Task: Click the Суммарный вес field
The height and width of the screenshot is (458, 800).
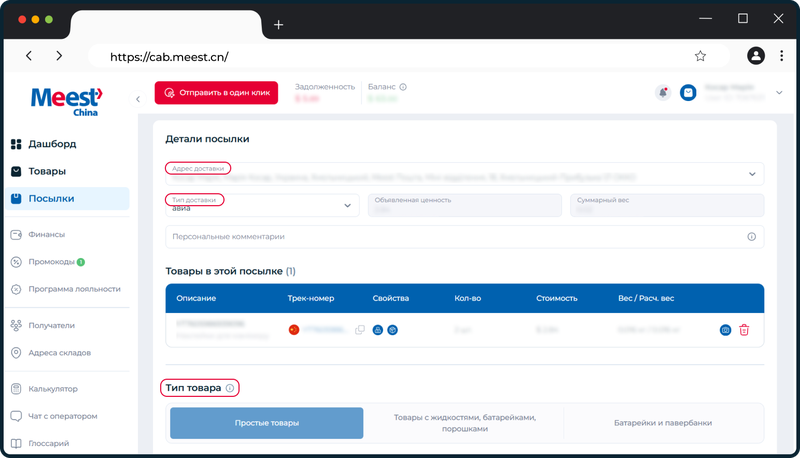Action: pyautogui.click(x=667, y=205)
